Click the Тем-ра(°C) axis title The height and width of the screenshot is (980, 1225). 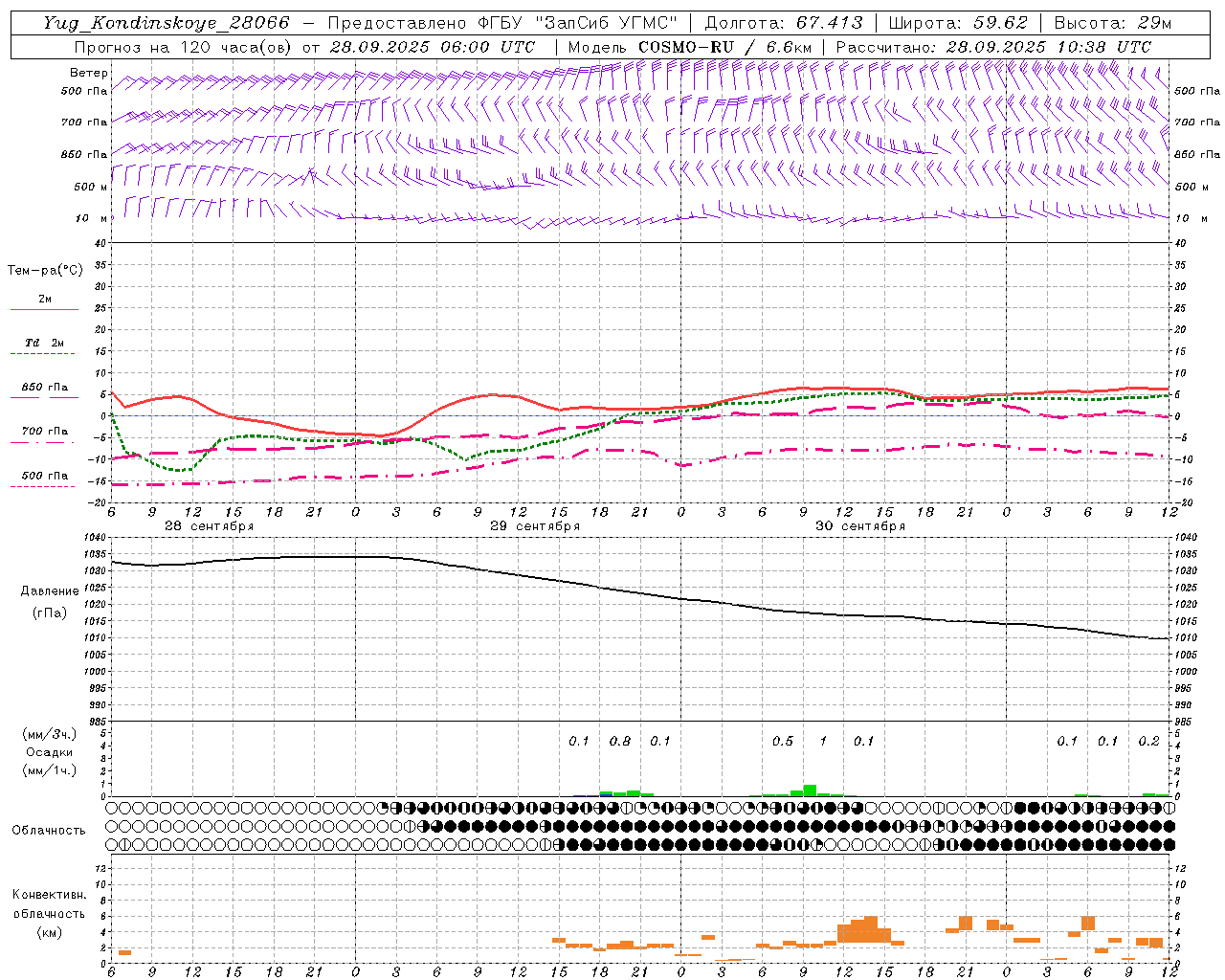click(45, 271)
